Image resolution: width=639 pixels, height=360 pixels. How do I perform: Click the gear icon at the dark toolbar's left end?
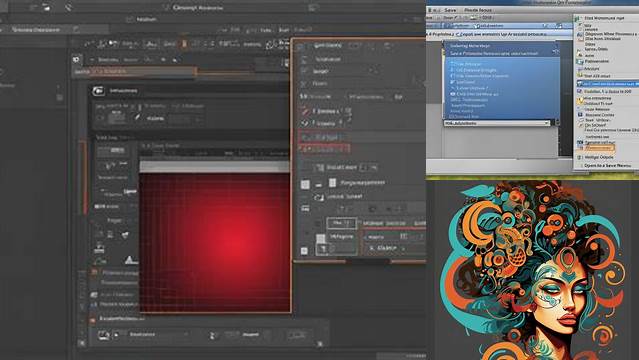[x=76, y=60]
